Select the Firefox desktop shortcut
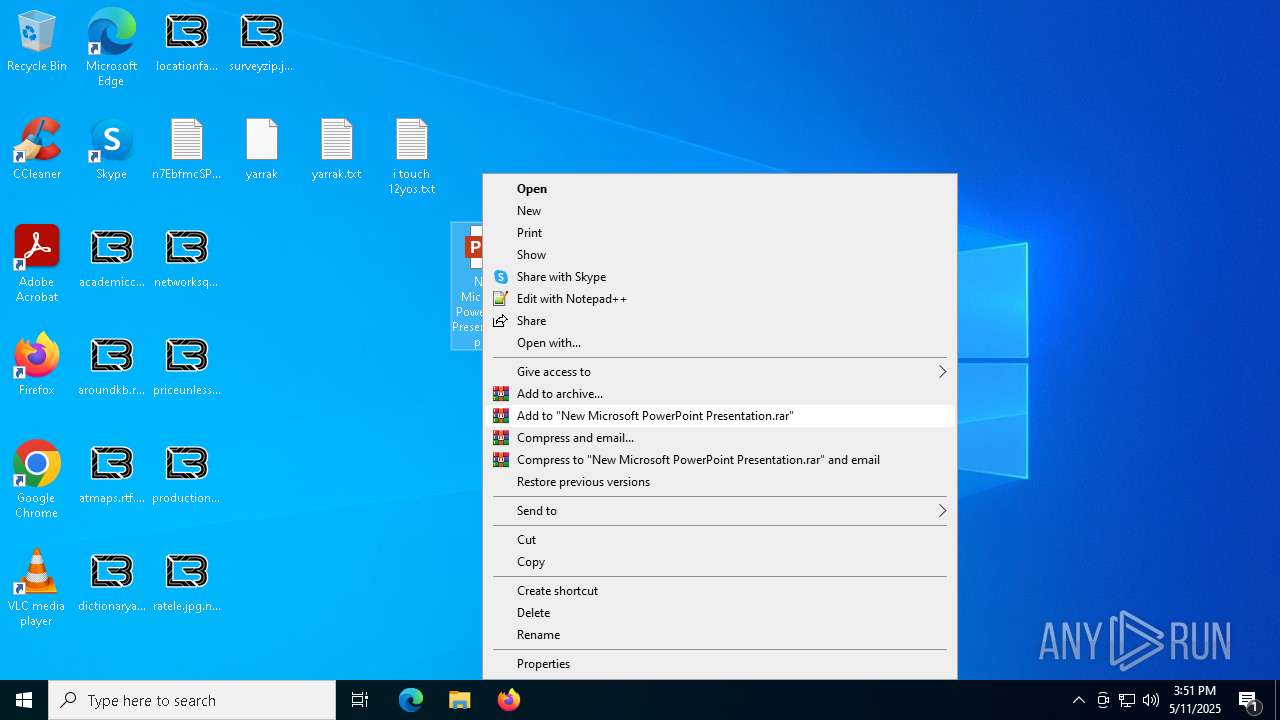 [37, 365]
